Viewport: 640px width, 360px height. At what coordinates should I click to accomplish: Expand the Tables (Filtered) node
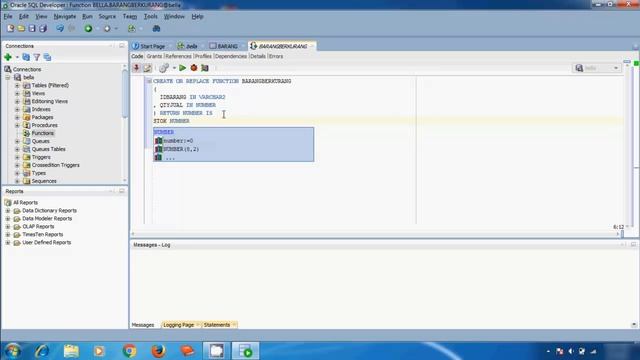click(x=17, y=85)
